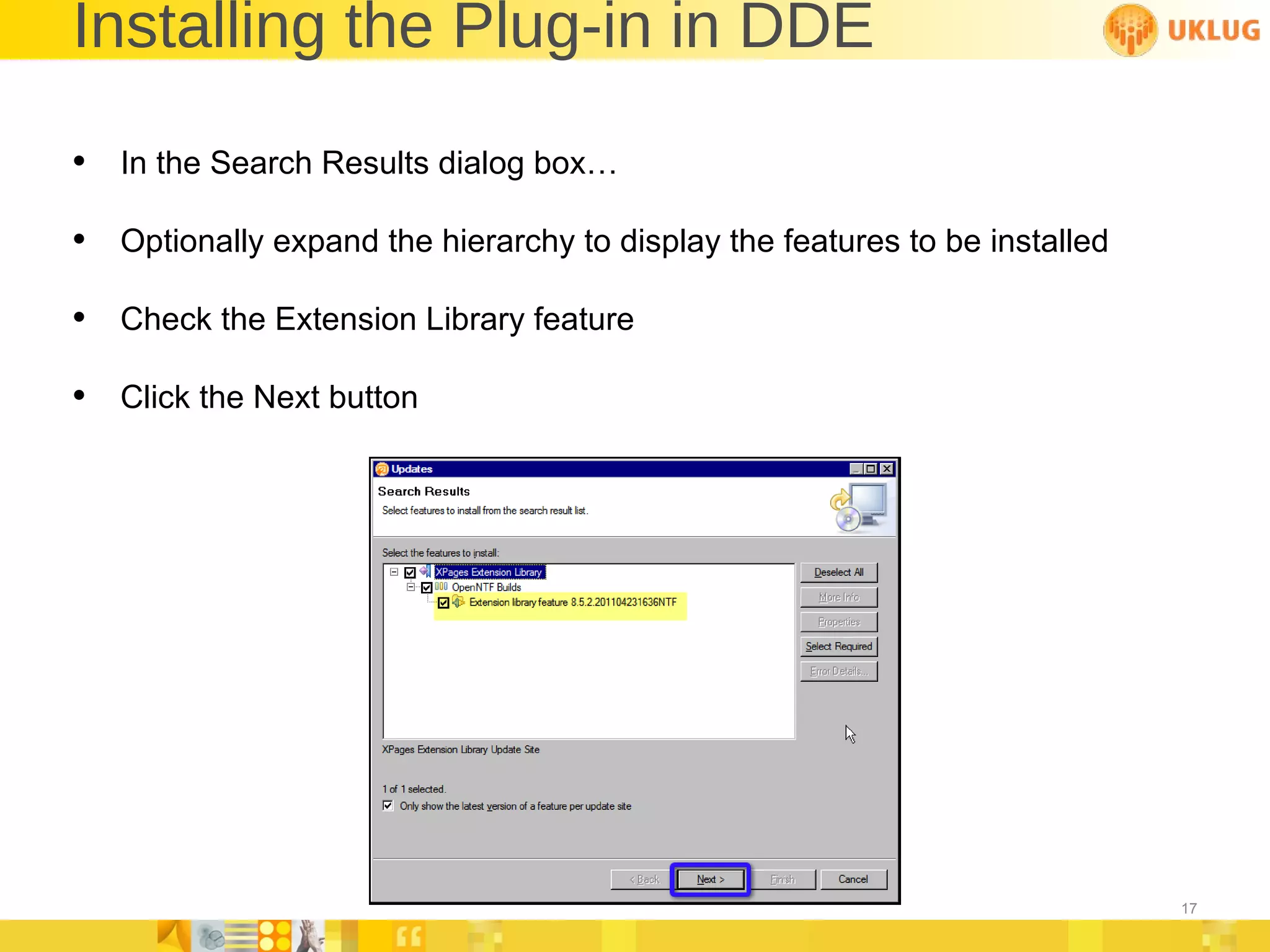Maximize the Updates dialog window
This screenshot has width=1270, height=952.
[x=871, y=469]
